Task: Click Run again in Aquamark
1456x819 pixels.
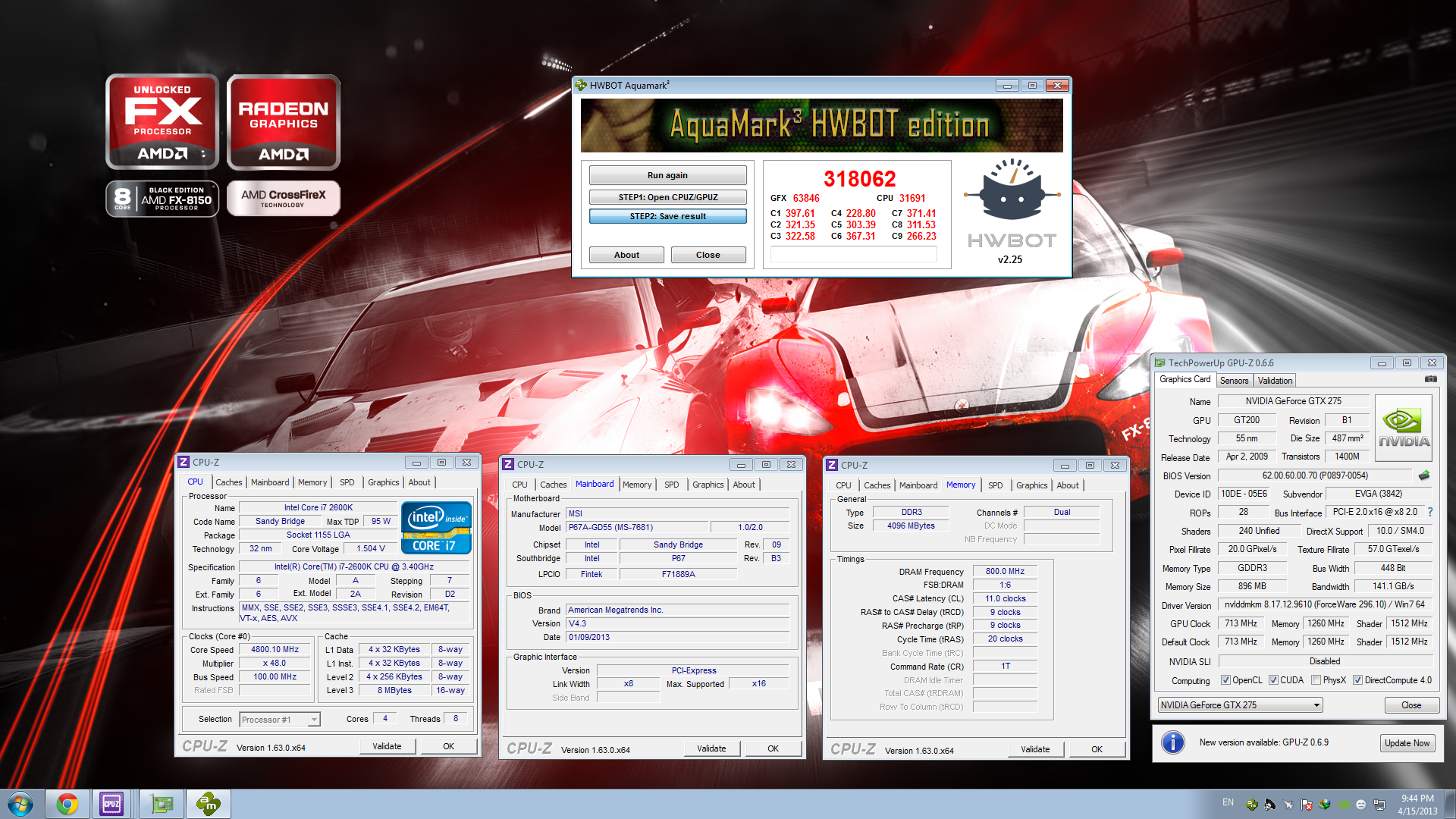Action: tap(667, 175)
